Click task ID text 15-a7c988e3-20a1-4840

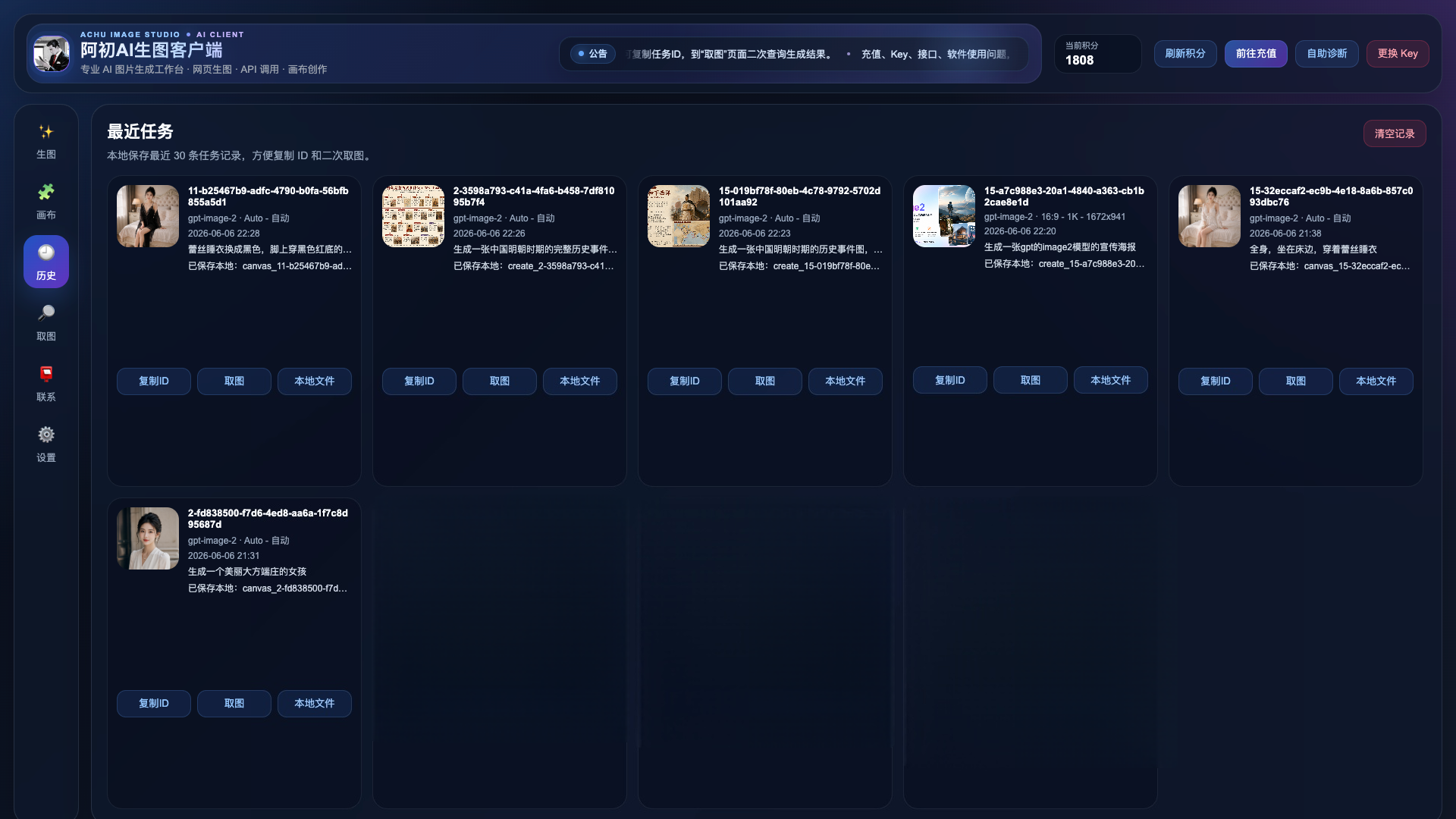click(x=1064, y=196)
